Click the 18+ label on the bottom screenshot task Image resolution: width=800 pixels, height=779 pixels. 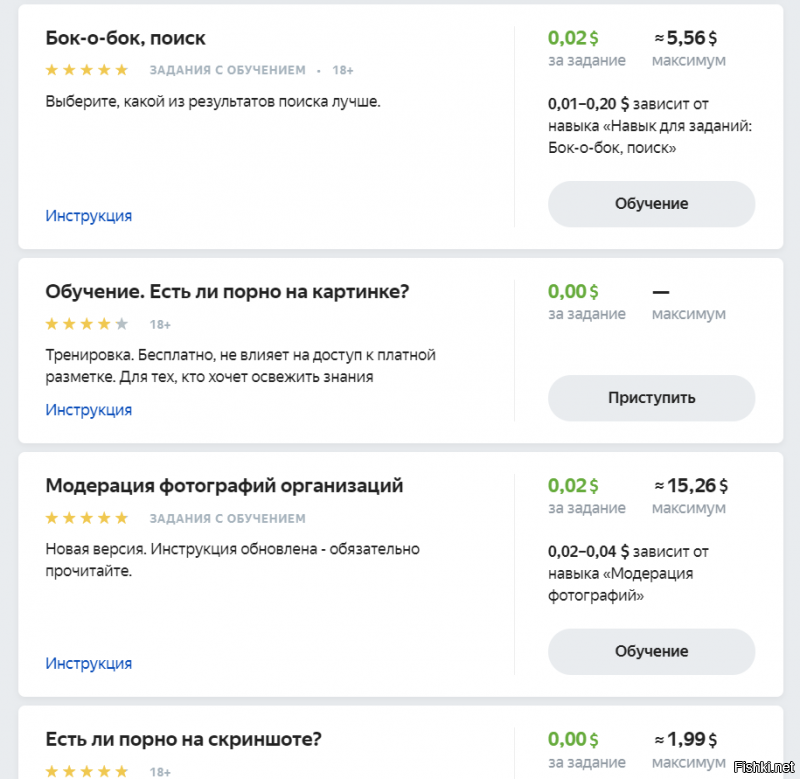(x=159, y=771)
